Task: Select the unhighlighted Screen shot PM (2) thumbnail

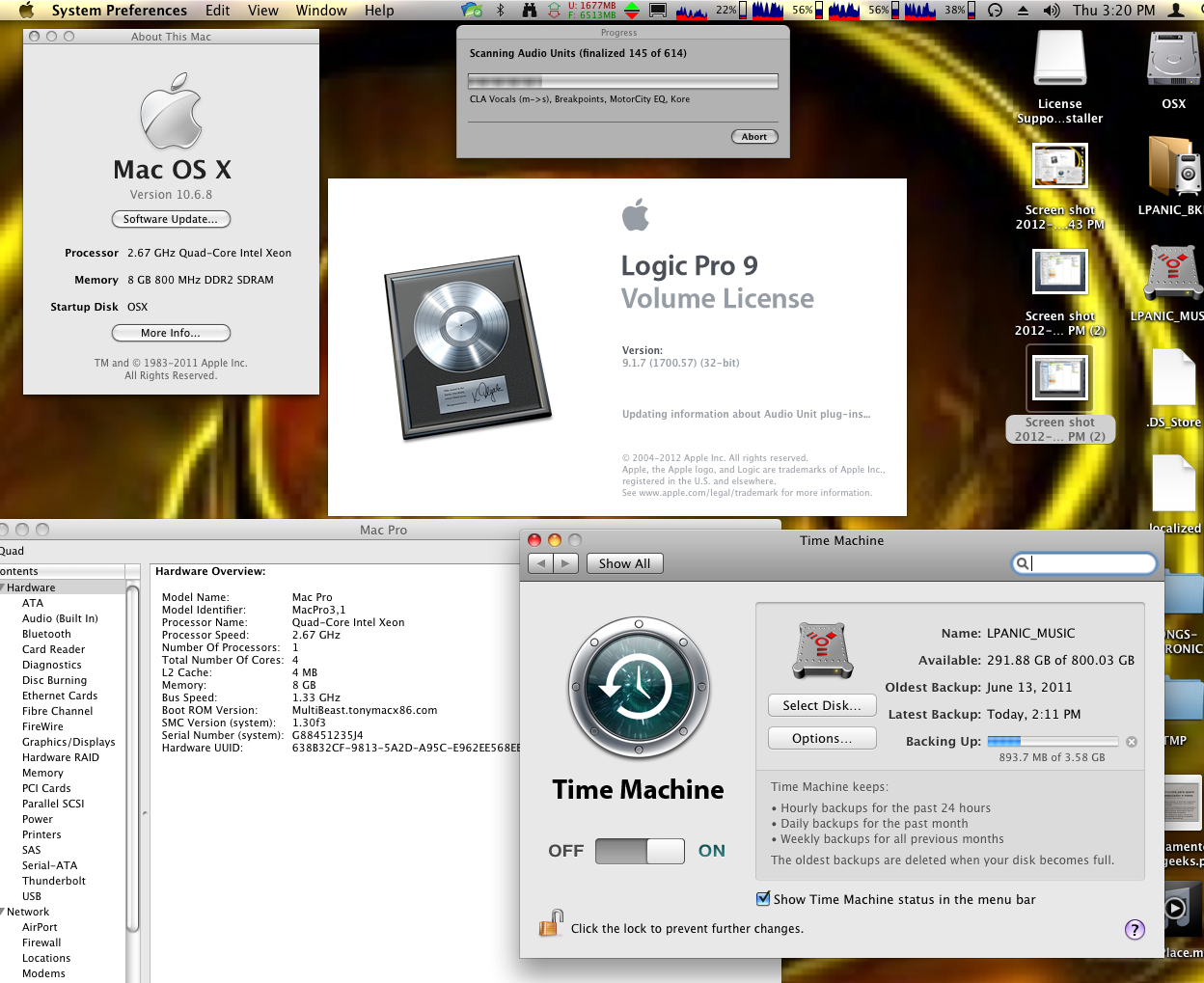Action: (x=1059, y=271)
